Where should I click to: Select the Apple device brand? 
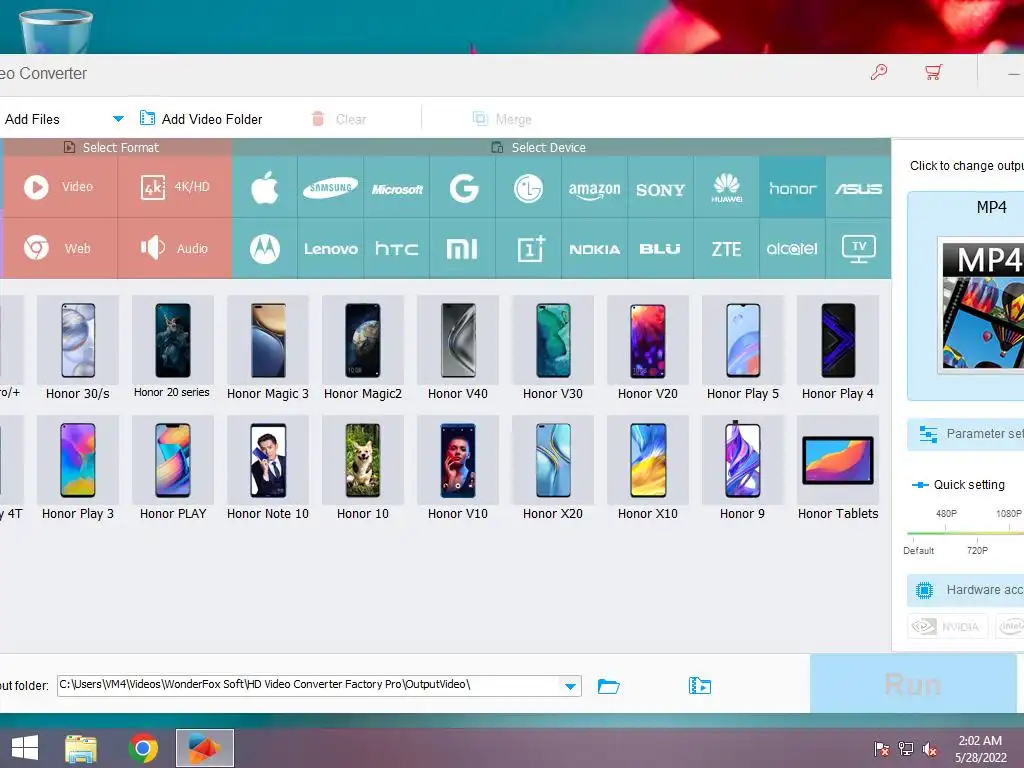tap(264, 188)
